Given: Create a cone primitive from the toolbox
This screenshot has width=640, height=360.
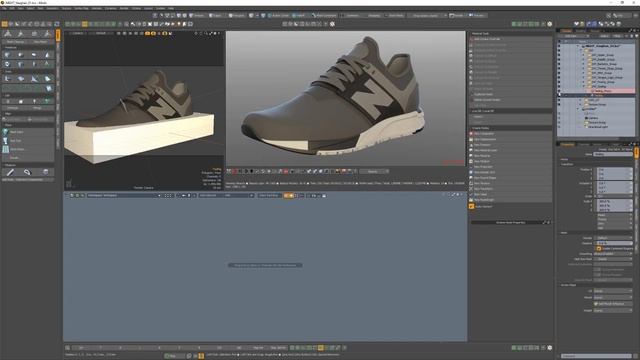Looking at the screenshot, I should click(x=47, y=55).
